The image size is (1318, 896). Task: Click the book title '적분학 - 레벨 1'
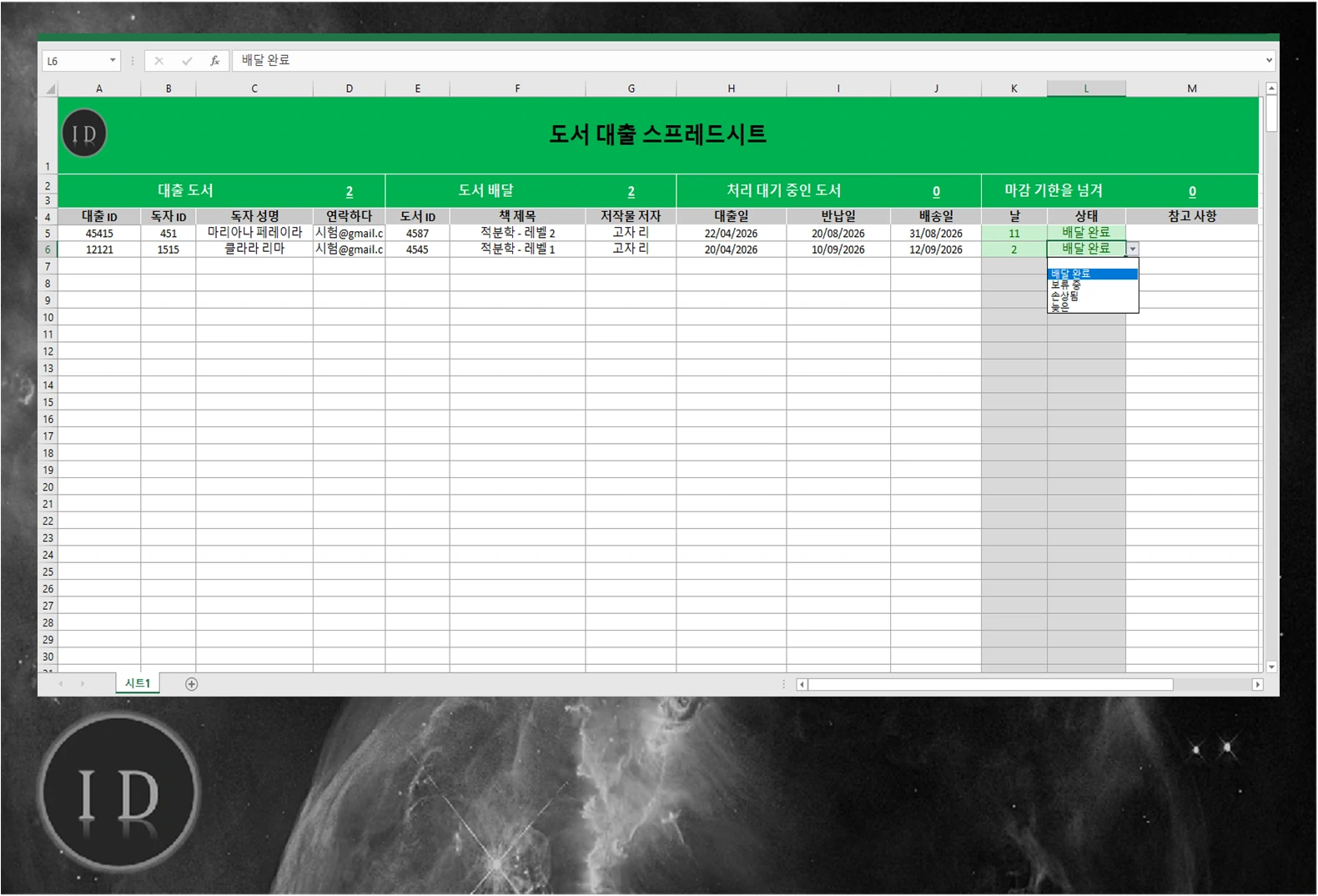pos(517,249)
